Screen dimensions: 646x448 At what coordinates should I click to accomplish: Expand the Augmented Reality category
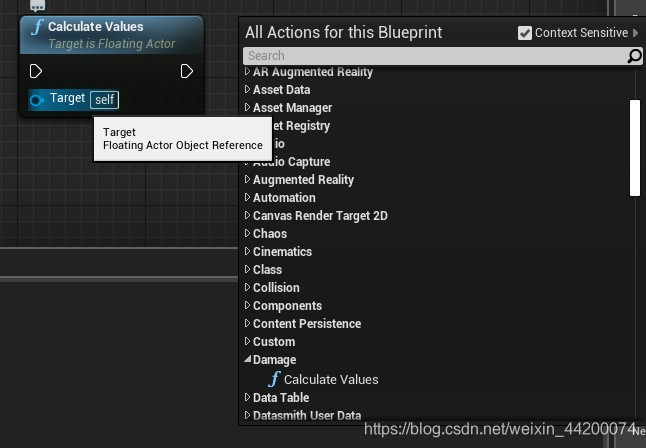click(247, 179)
